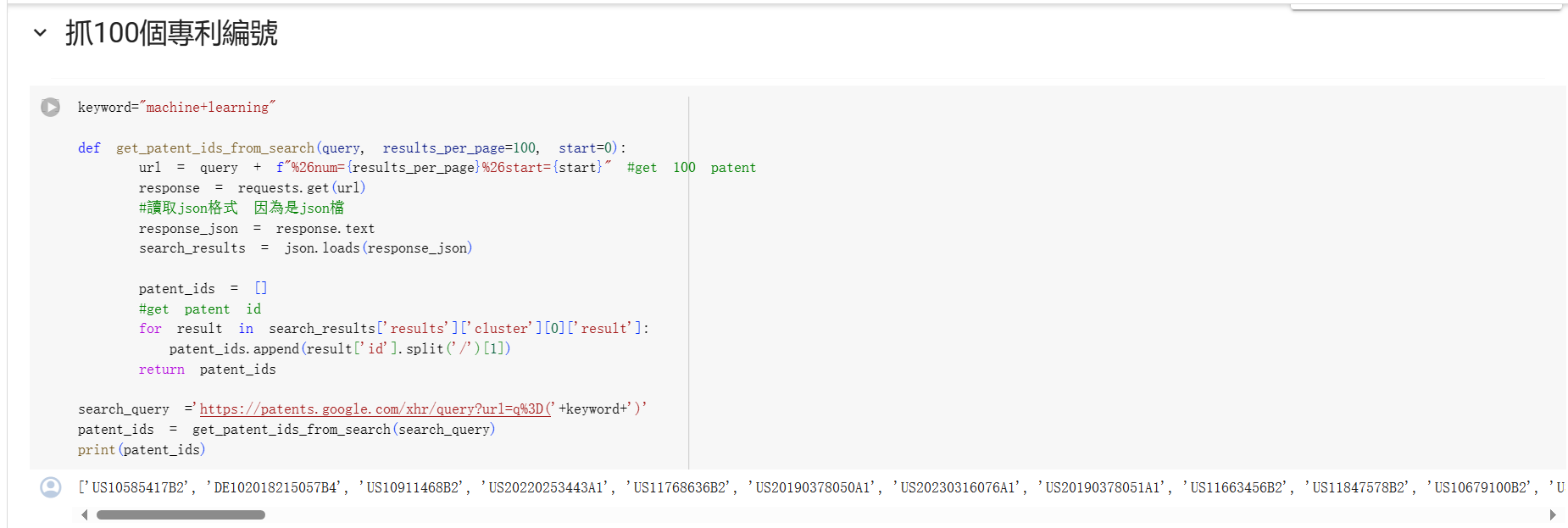Click the response.text assignment line
The height and width of the screenshot is (528, 1568).
(x=256, y=229)
